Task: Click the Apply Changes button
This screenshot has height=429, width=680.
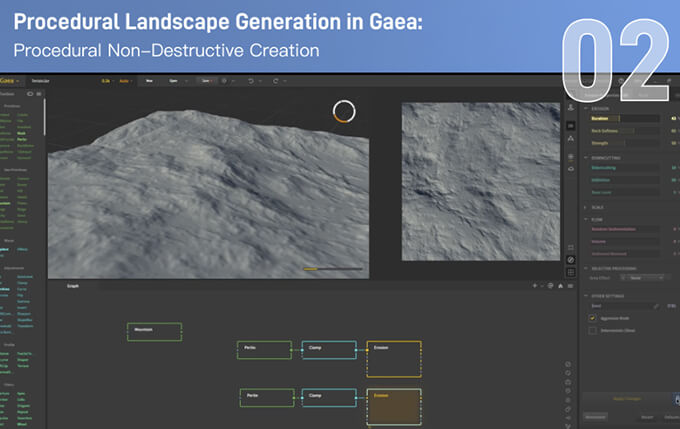Action: (x=627, y=399)
